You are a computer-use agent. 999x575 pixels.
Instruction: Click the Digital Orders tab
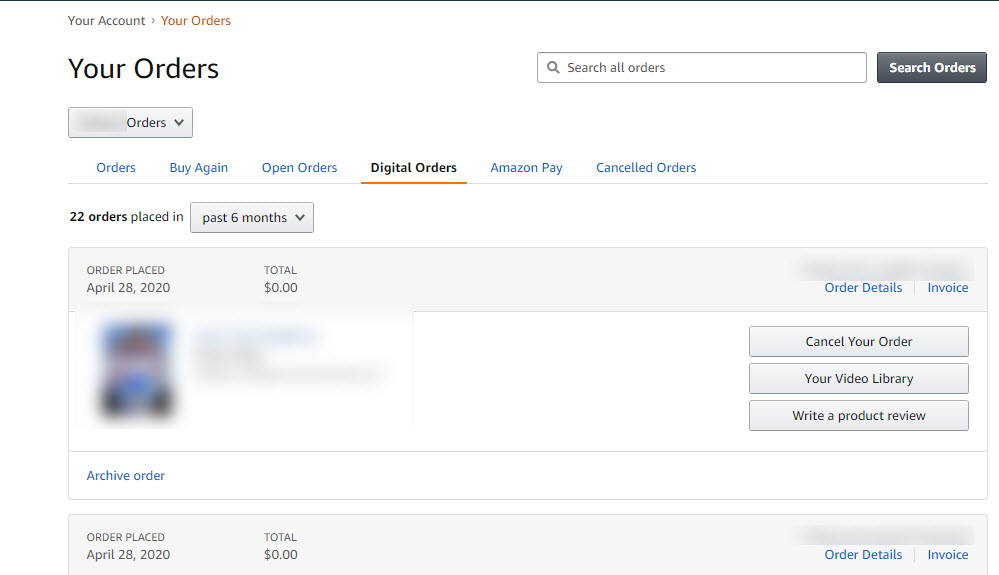tap(413, 168)
